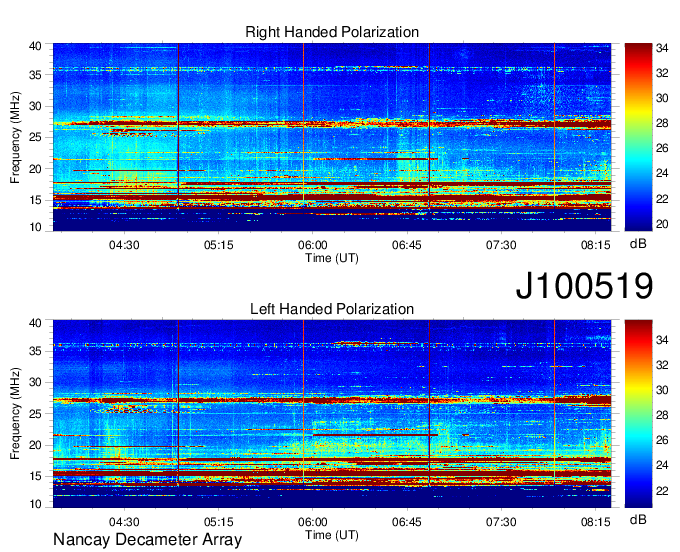Viewport: 680px width, 552px height.
Task: Click the "Nancay Decameter Array" caption
Action: pos(147,540)
